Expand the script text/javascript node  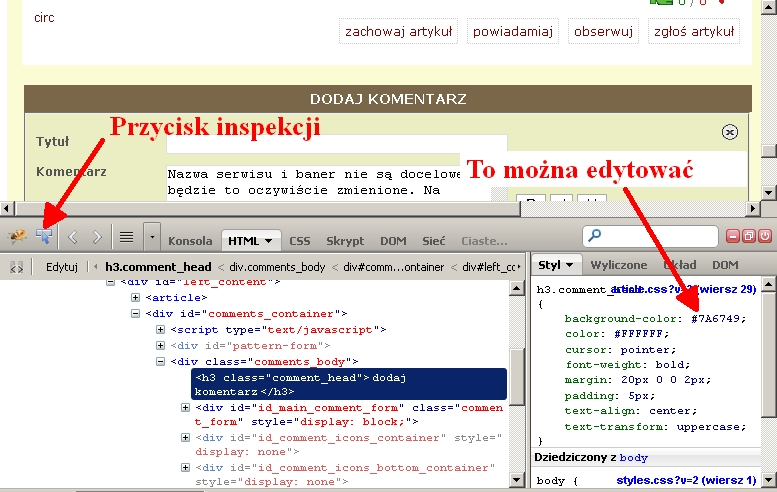point(160,329)
